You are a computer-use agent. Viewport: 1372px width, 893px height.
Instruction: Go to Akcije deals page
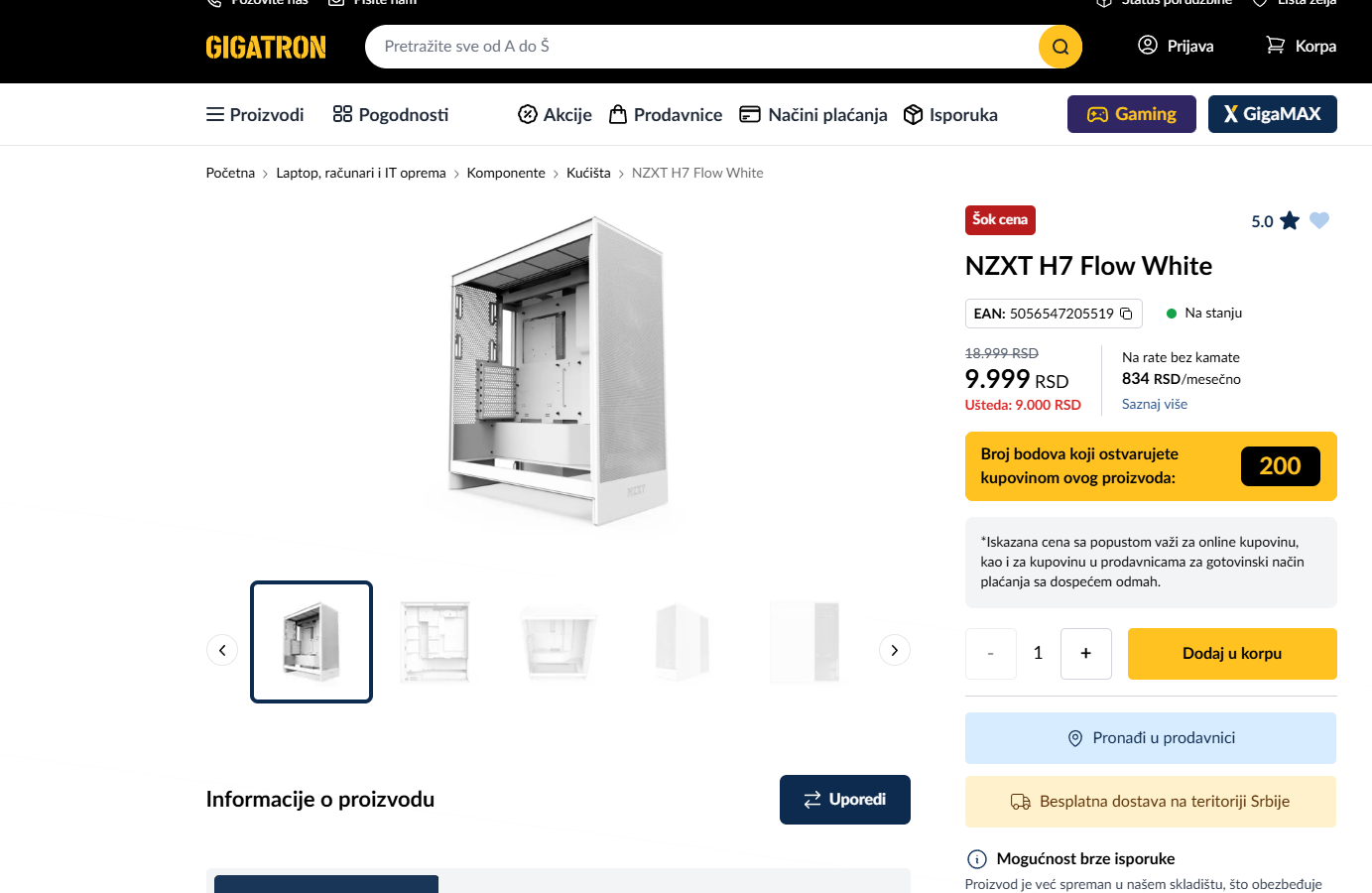tap(555, 114)
